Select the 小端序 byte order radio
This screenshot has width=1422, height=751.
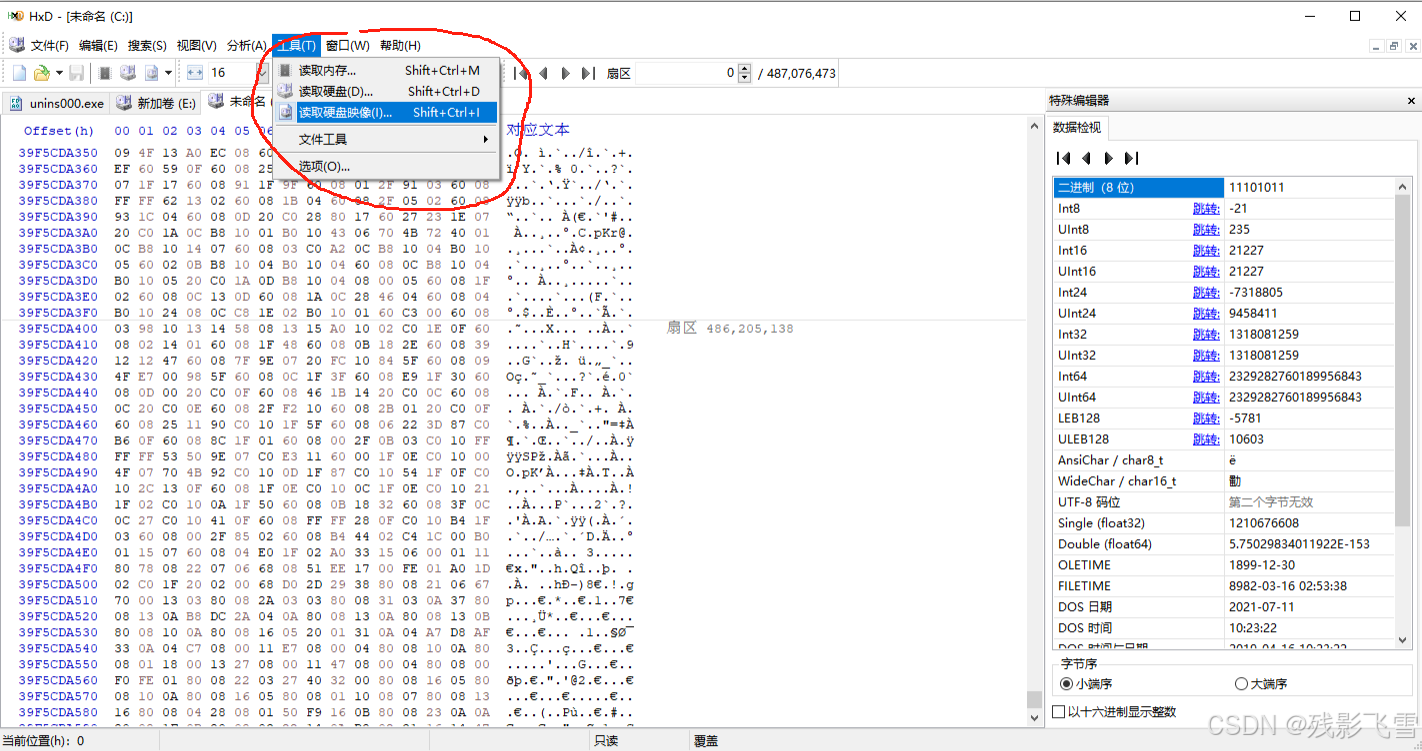click(1086, 684)
